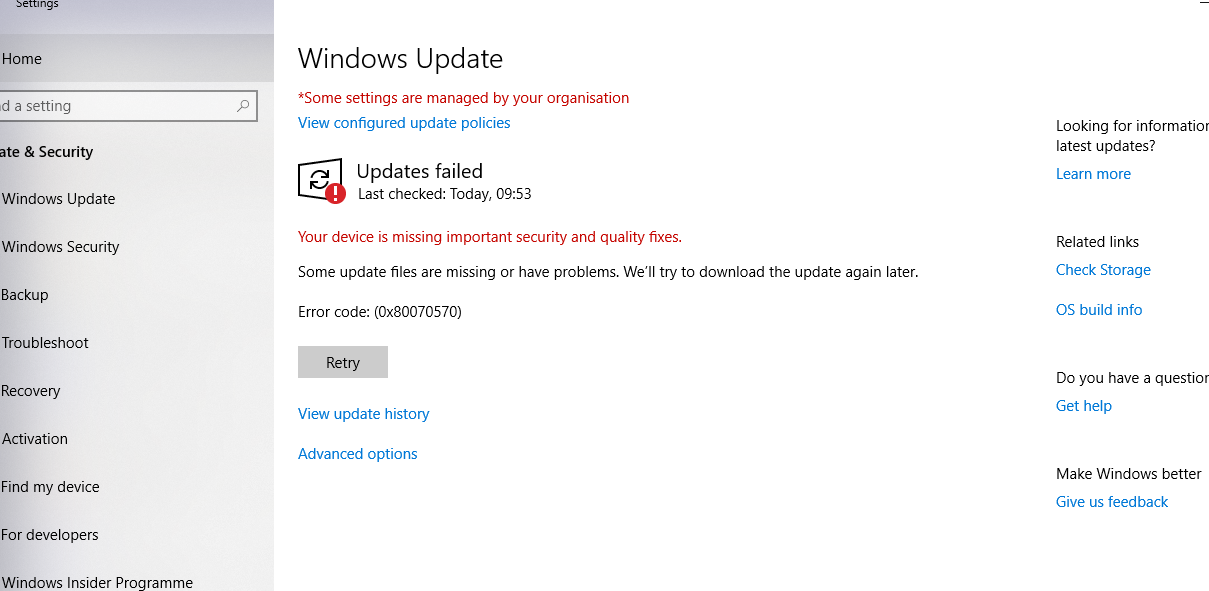Image resolution: width=1209 pixels, height=591 pixels.
Task: Open Backup settings page
Action: click(137, 295)
